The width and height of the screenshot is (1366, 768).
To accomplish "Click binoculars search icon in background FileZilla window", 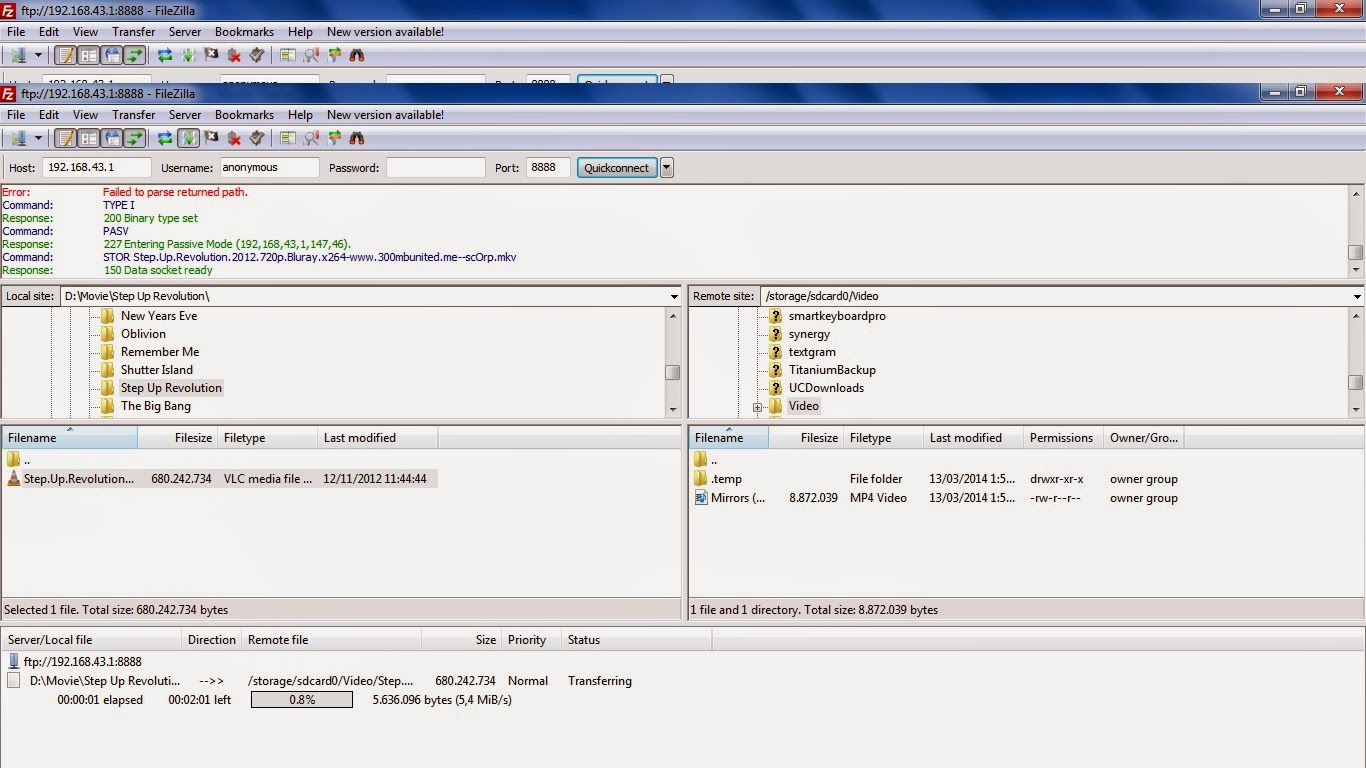I will tap(357, 55).
